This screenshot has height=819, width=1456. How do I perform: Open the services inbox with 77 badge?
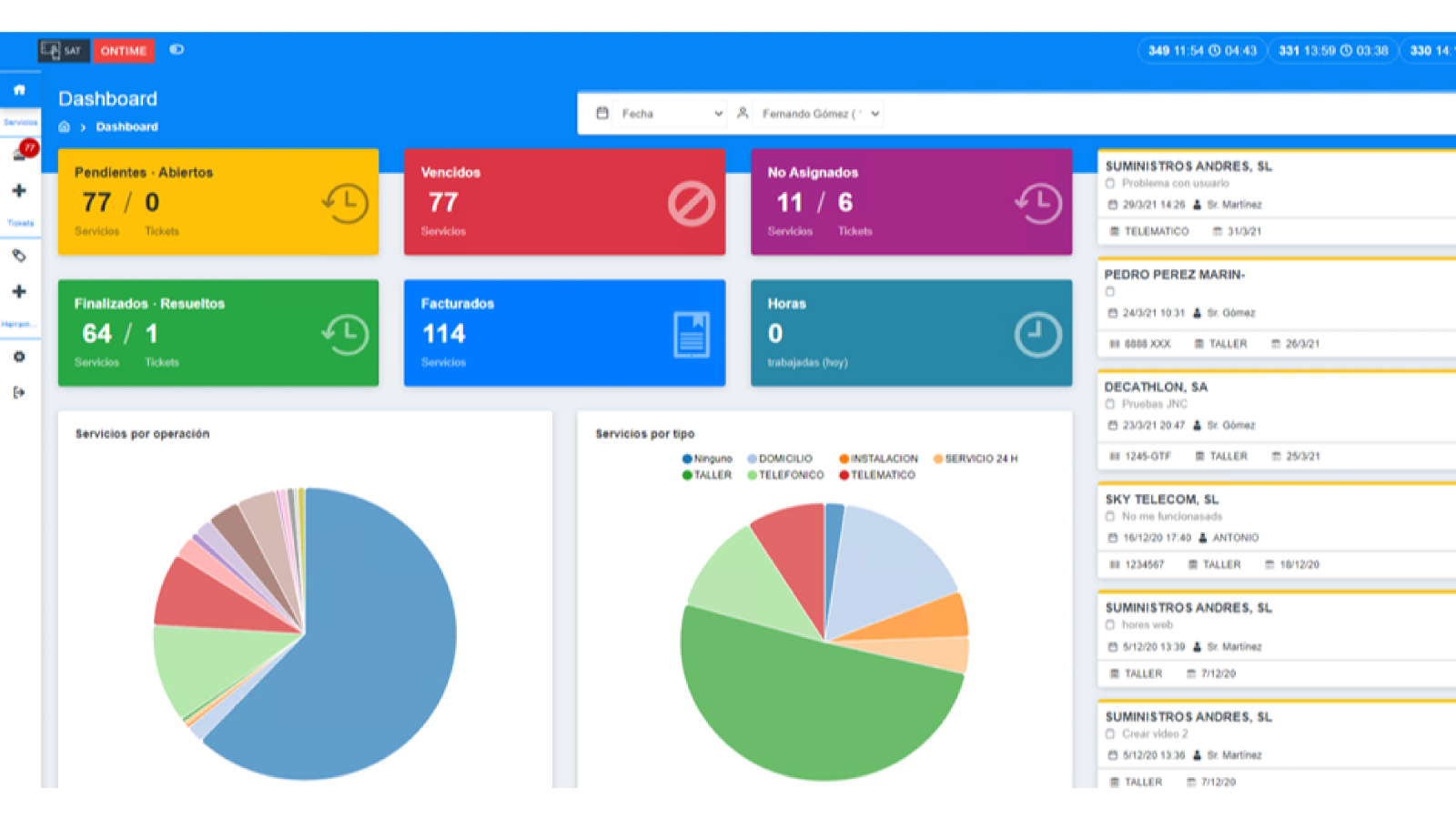click(20, 154)
